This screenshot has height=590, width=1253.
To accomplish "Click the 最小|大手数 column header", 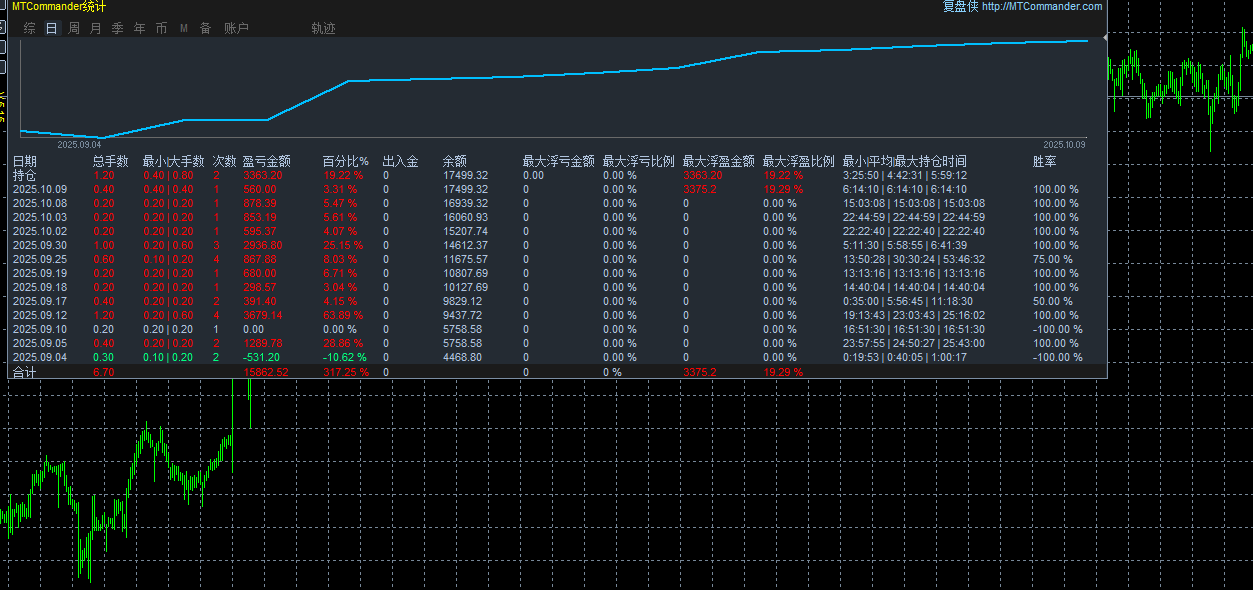I will tap(174, 161).
